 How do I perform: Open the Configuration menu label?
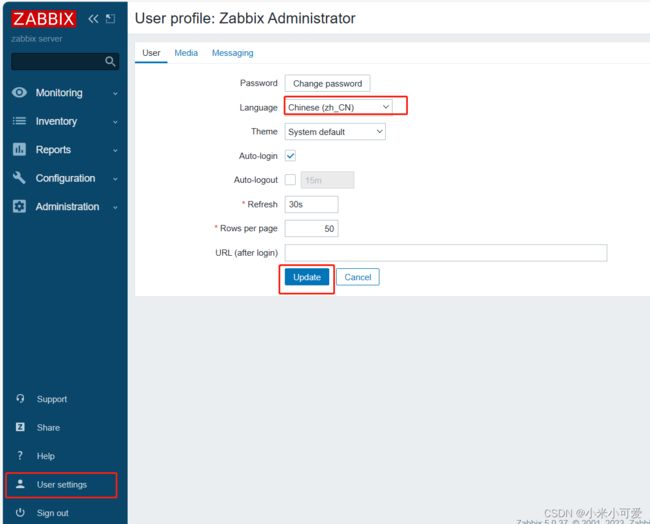coord(65,178)
